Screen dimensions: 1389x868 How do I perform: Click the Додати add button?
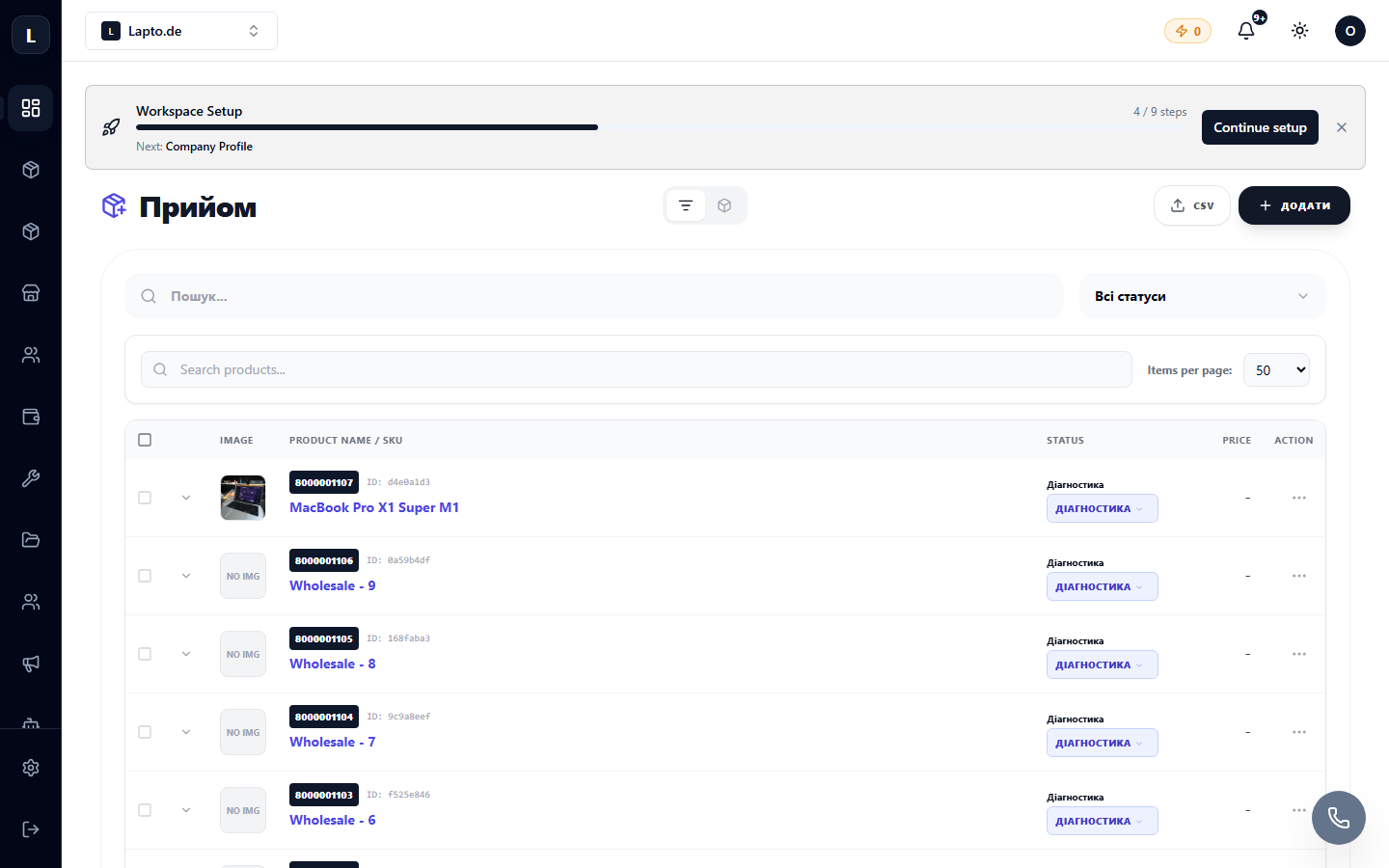(x=1294, y=205)
